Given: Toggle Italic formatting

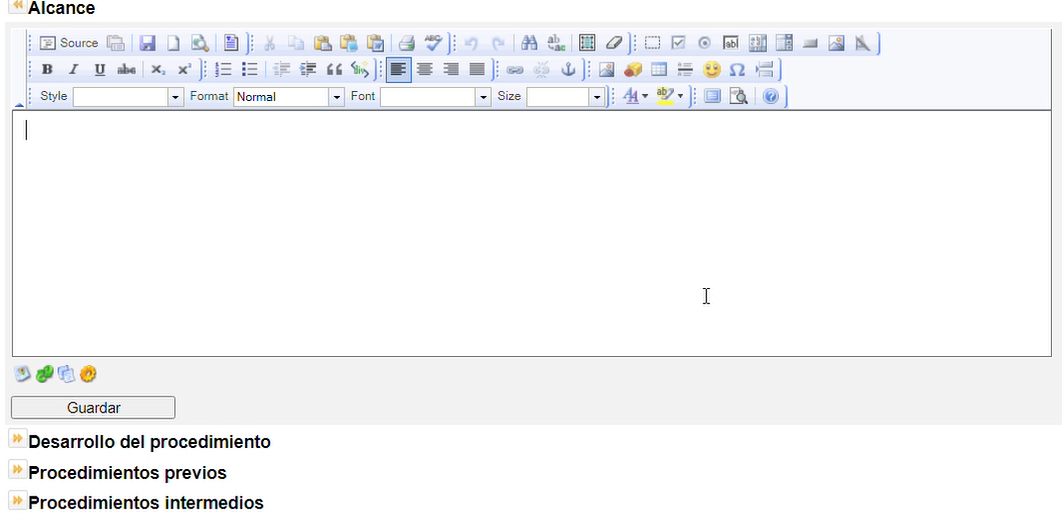Looking at the screenshot, I should pos(74,69).
